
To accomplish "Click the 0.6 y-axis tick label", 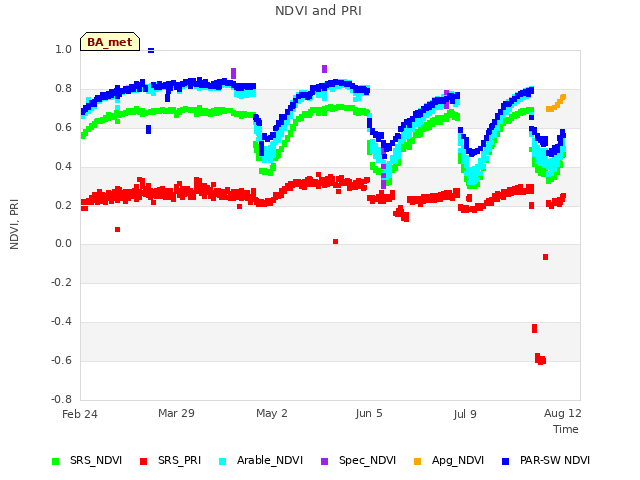I will tap(64, 127).
